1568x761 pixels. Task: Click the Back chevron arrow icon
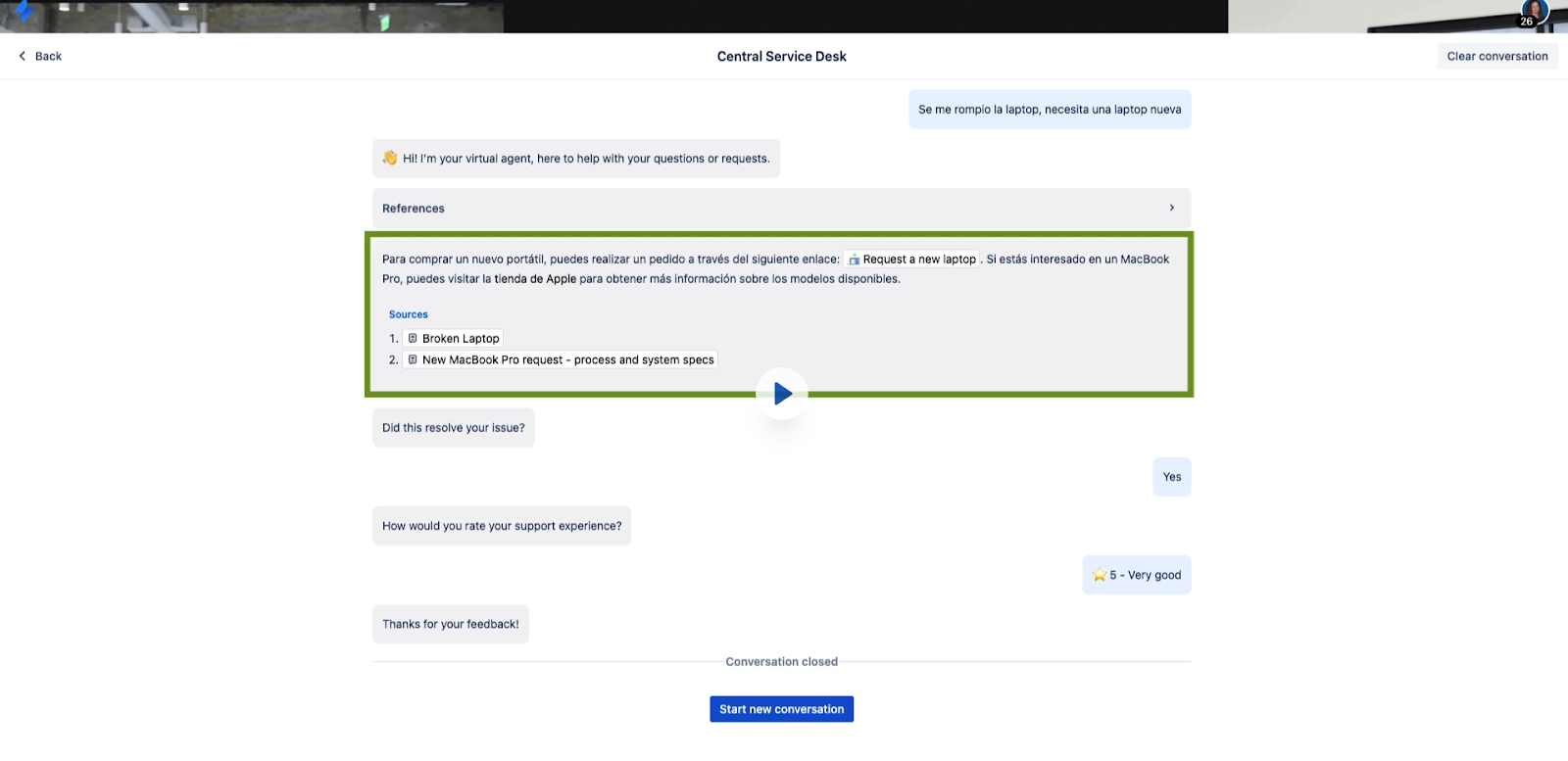(x=23, y=56)
